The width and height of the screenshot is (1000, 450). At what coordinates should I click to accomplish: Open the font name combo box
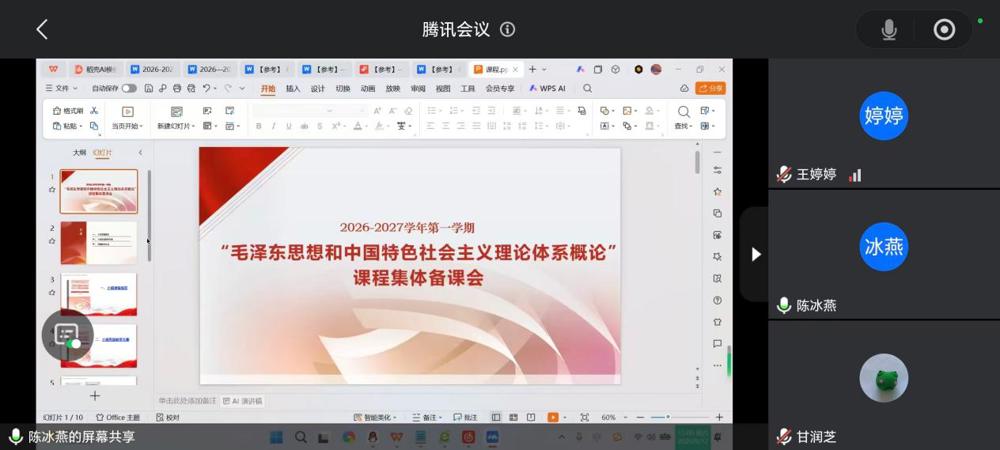(293, 111)
